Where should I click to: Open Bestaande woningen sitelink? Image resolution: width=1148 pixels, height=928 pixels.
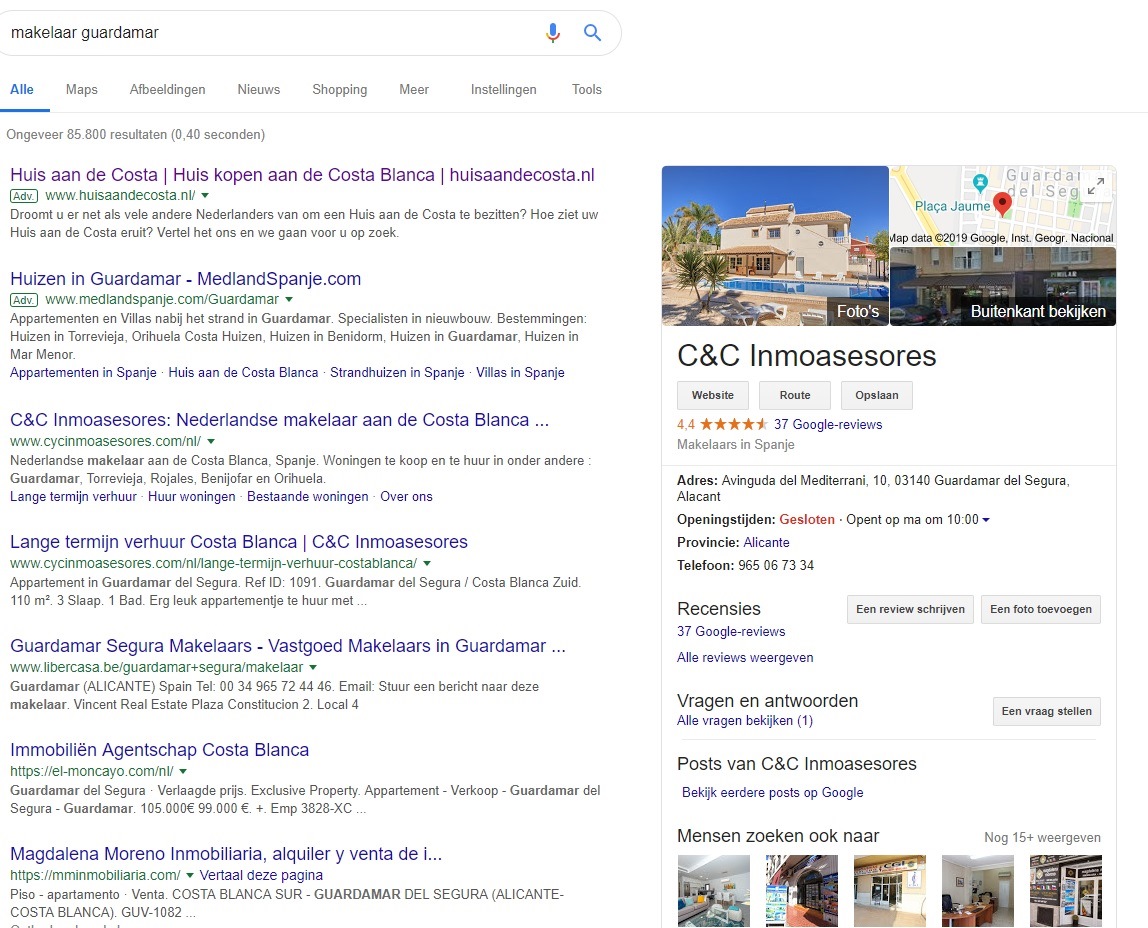(x=308, y=497)
